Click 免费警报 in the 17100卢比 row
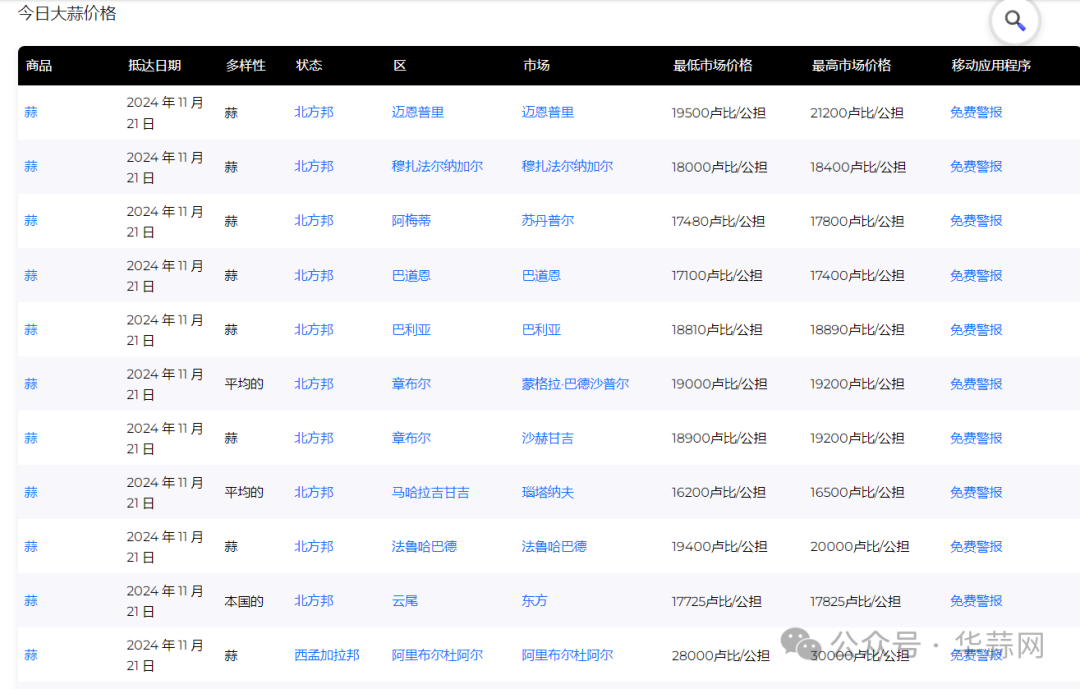Viewport: 1080px width, 689px height. pyautogui.click(x=976, y=276)
